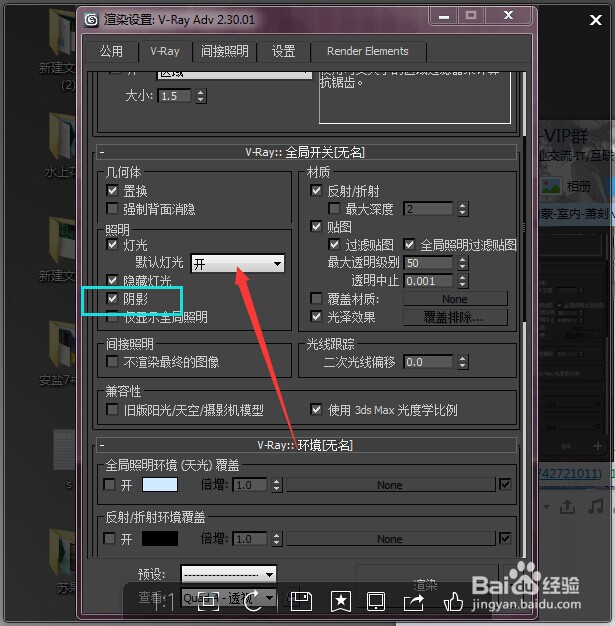615x626 pixels.
Task: Click the 透明中止 spinner arrows
Action: (x=462, y=281)
